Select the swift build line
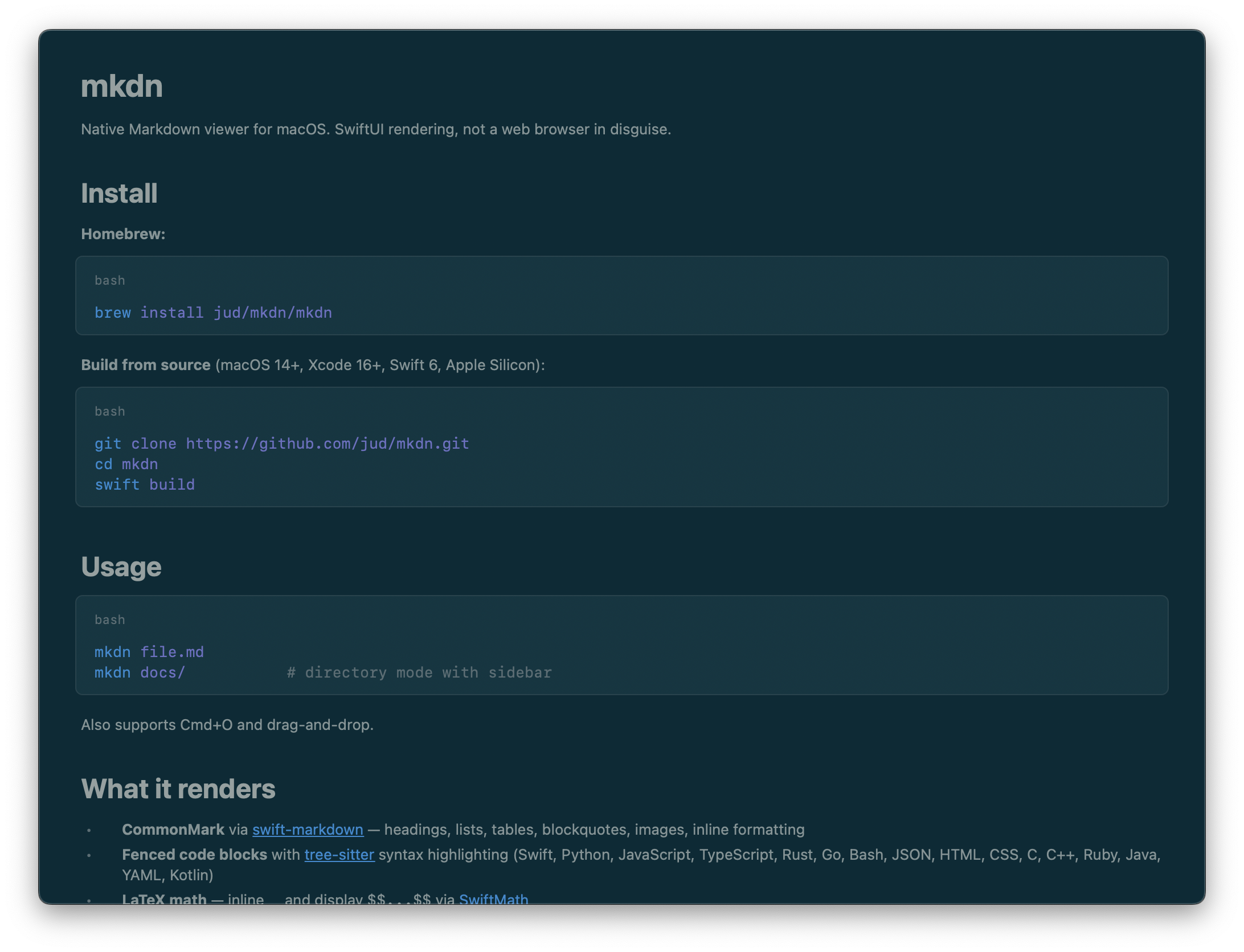This screenshot has height=952, width=1244. [145, 485]
